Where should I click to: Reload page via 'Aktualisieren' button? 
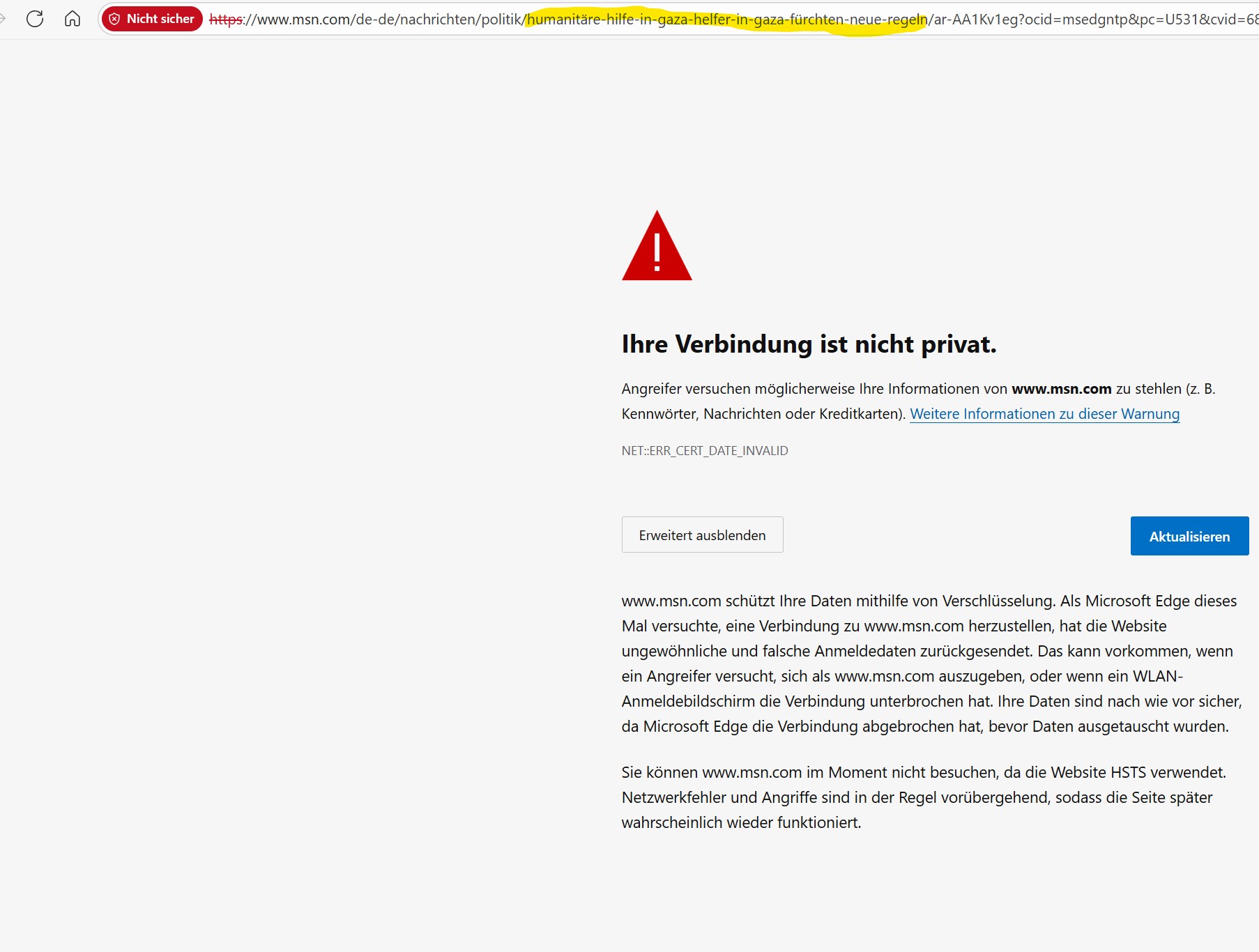tap(1189, 536)
